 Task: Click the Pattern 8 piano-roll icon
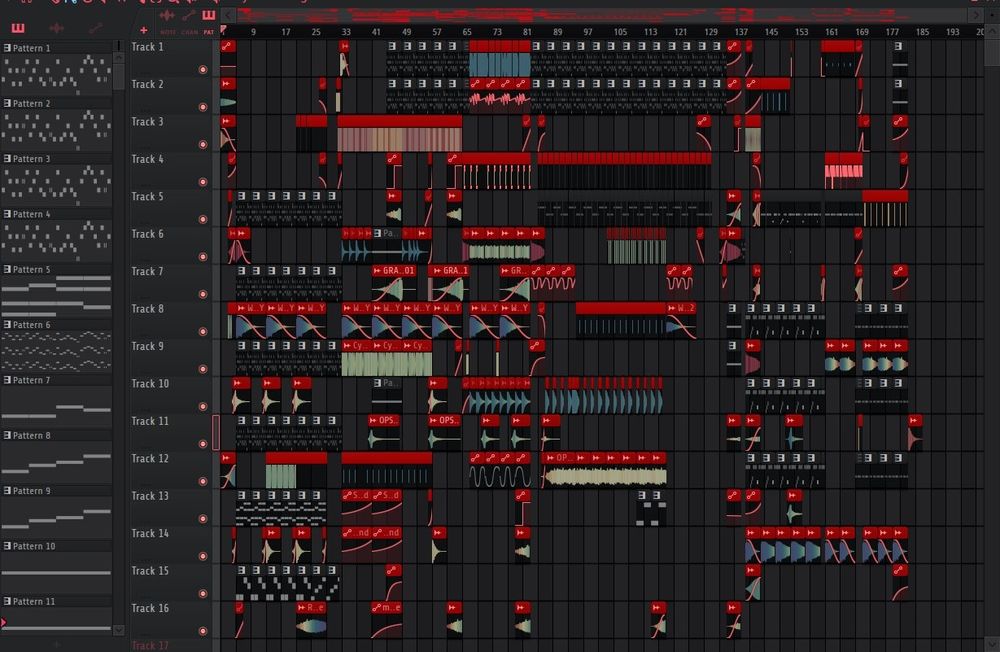[7, 436]
